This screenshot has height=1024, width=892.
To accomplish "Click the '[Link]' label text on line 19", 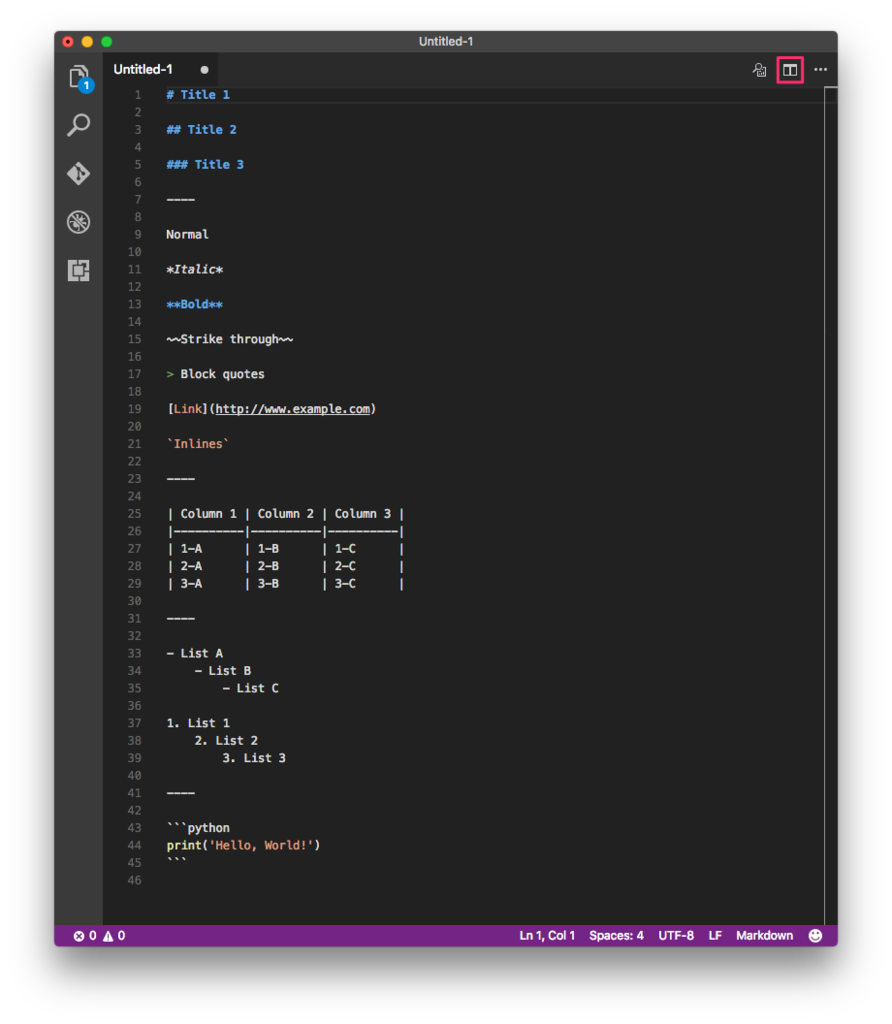I will pos(187,409).
